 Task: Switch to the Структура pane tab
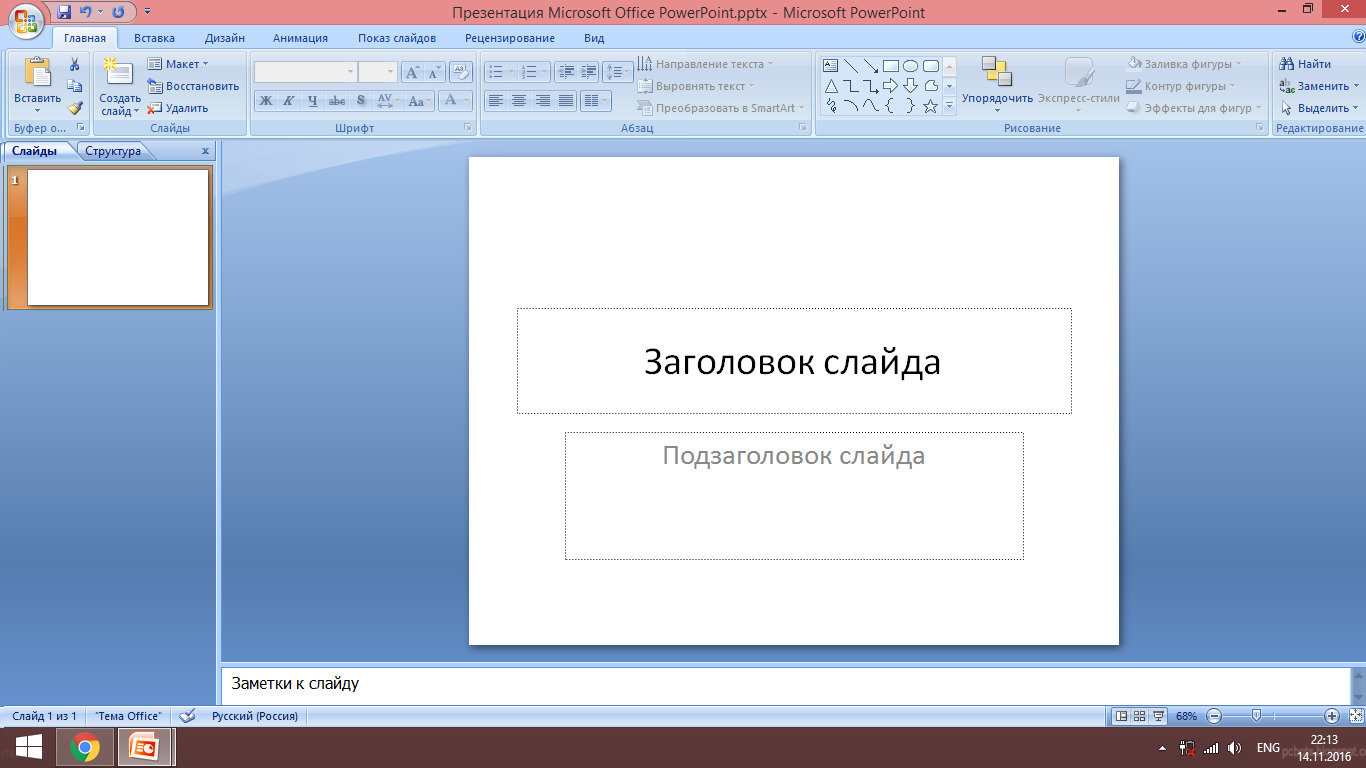(x=113, y=151)
